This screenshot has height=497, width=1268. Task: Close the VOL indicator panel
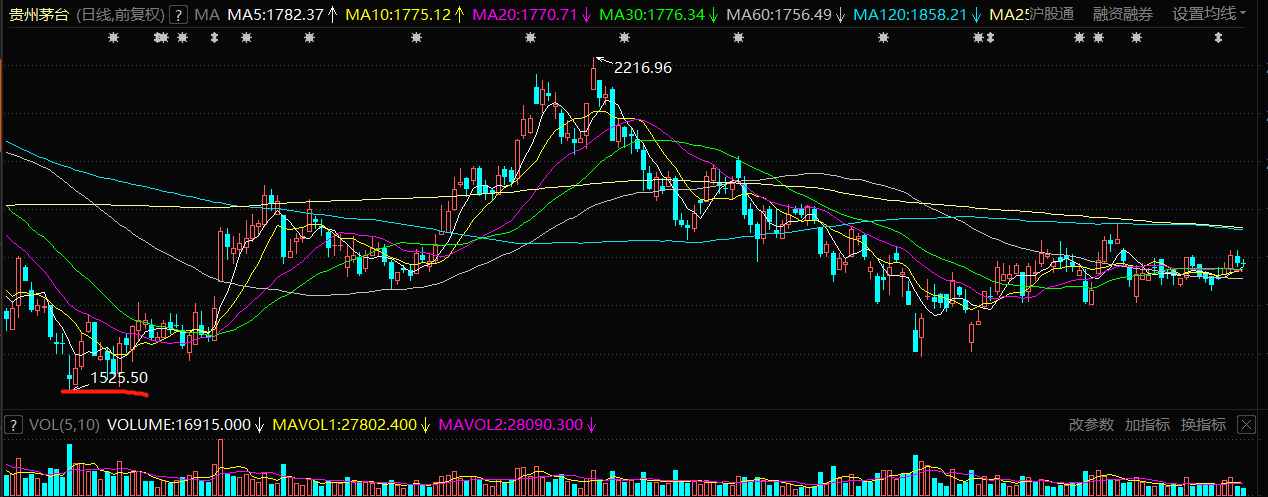(1246, 425)
